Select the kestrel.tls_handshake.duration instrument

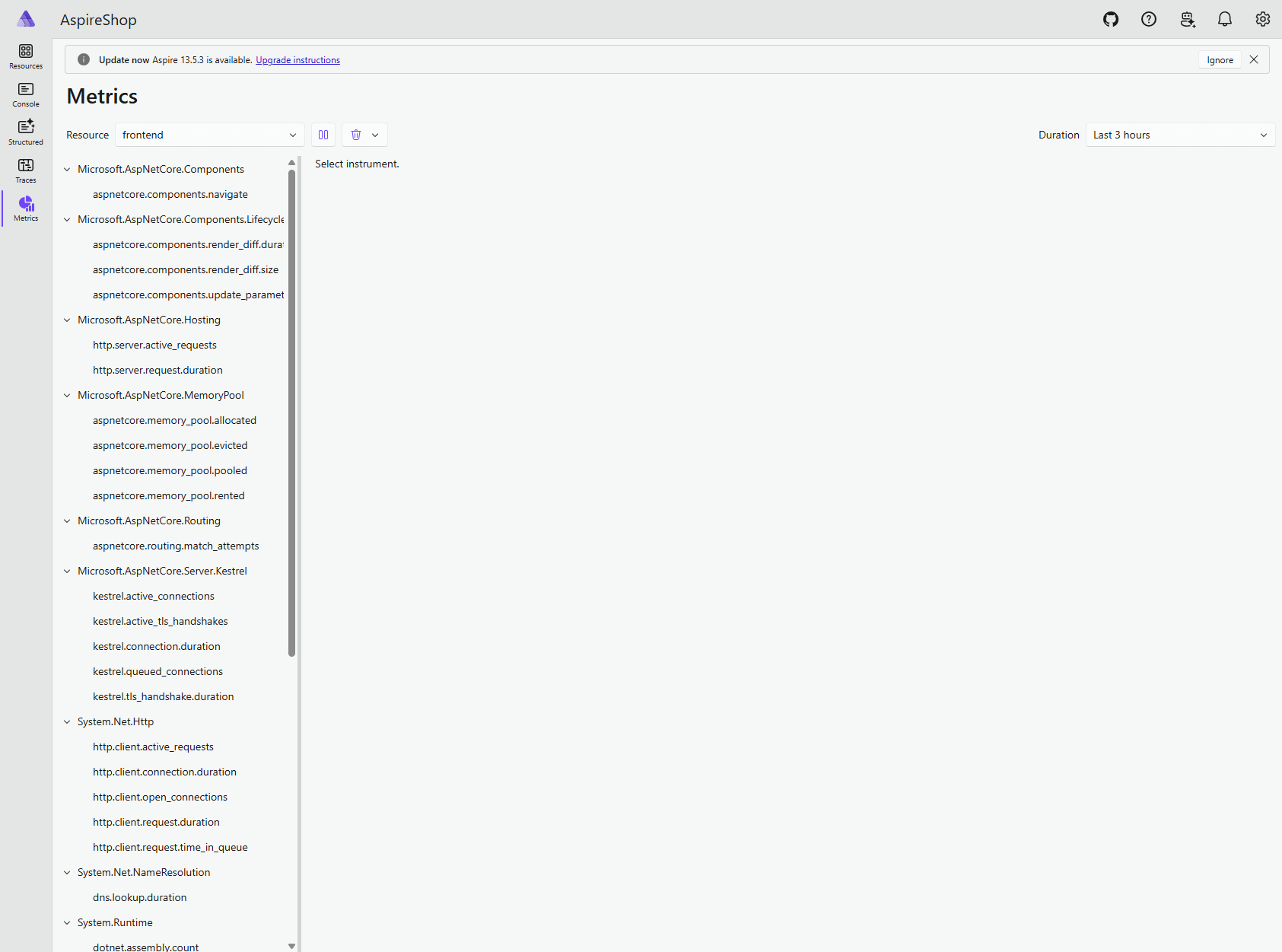point(164,696)
